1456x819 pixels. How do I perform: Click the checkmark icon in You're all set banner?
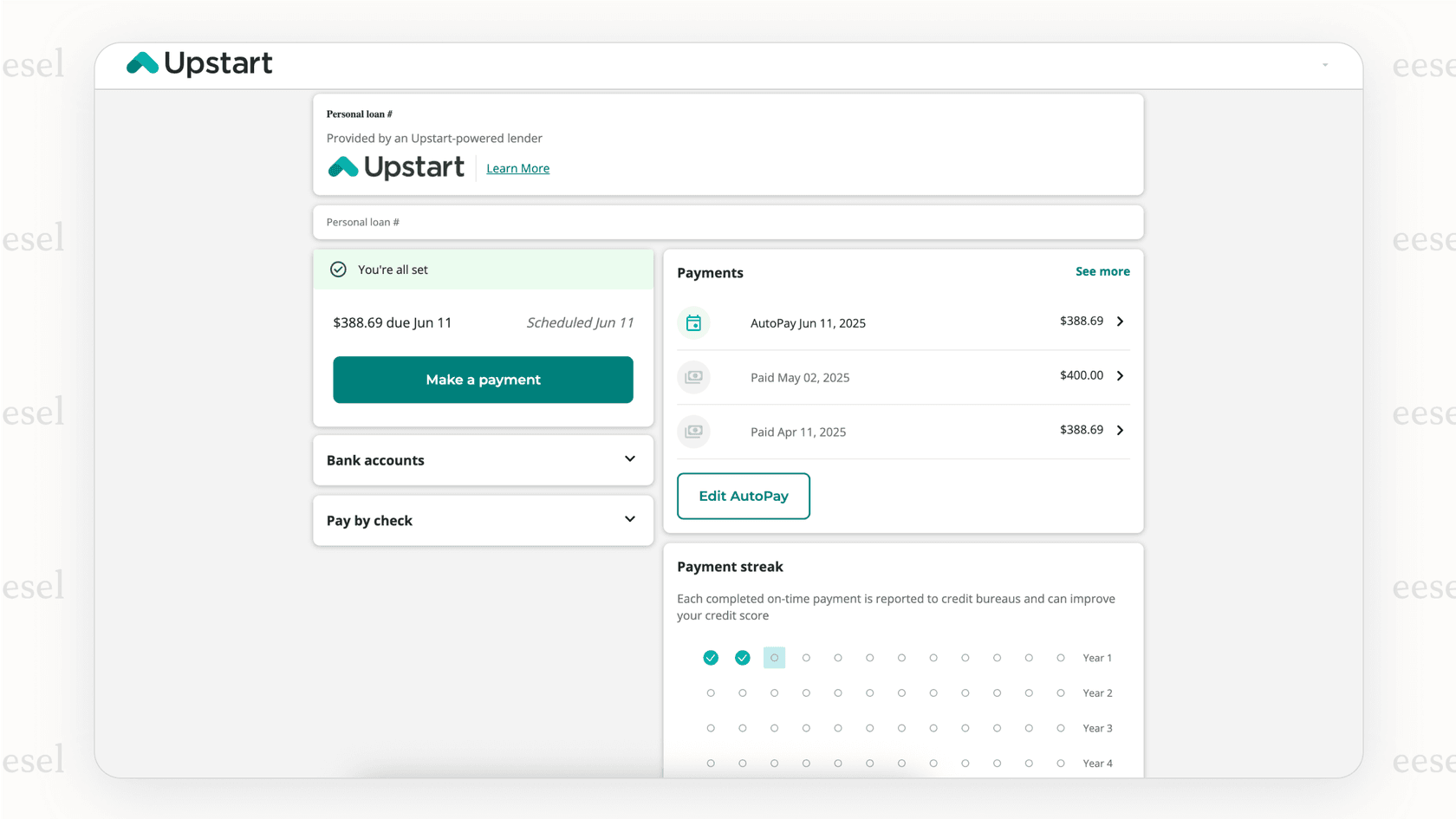tap(338, 269)
